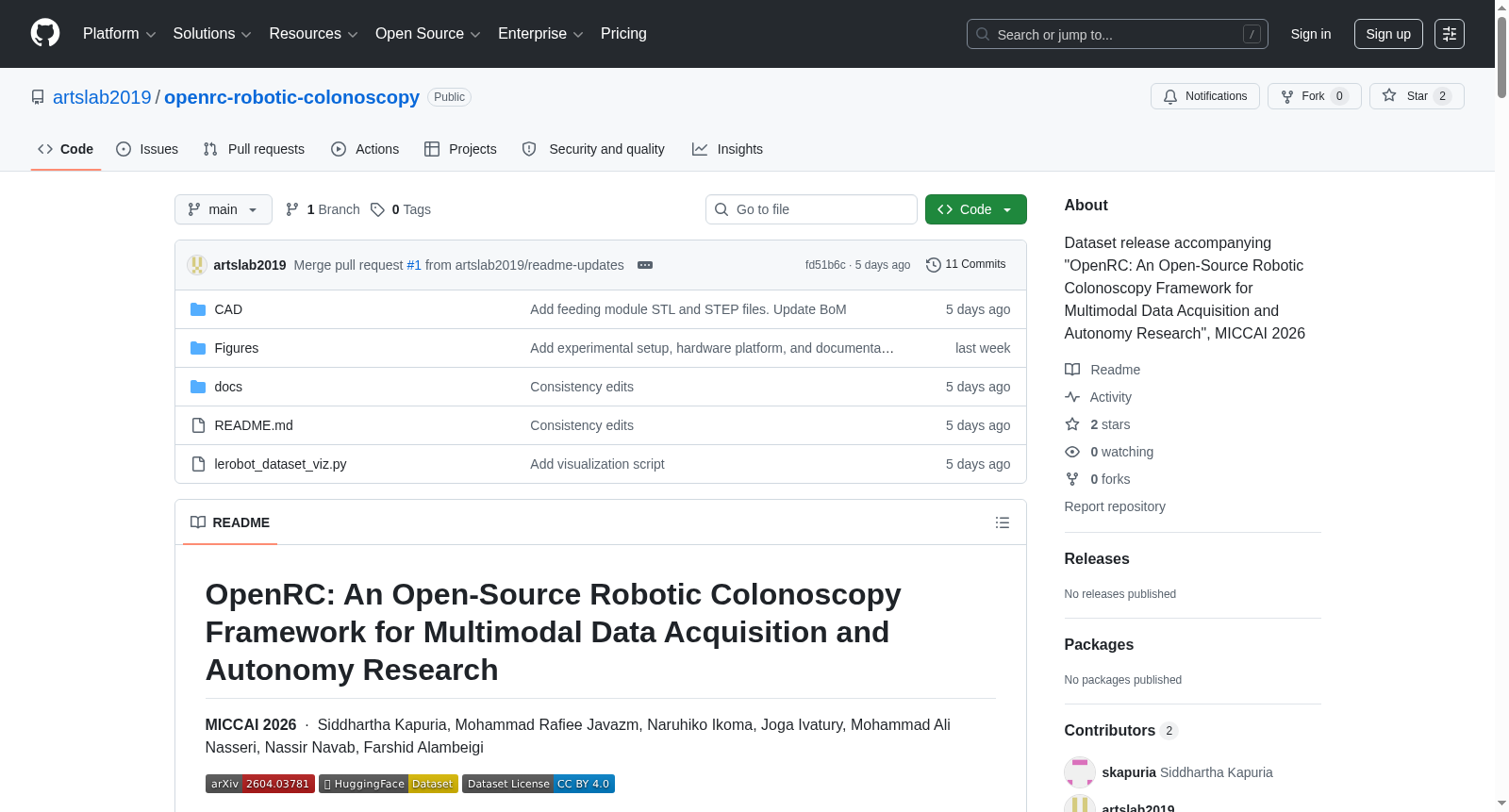Click the Sign in link
Screen dimensions: 1509x812
(x=1311, y=34)
